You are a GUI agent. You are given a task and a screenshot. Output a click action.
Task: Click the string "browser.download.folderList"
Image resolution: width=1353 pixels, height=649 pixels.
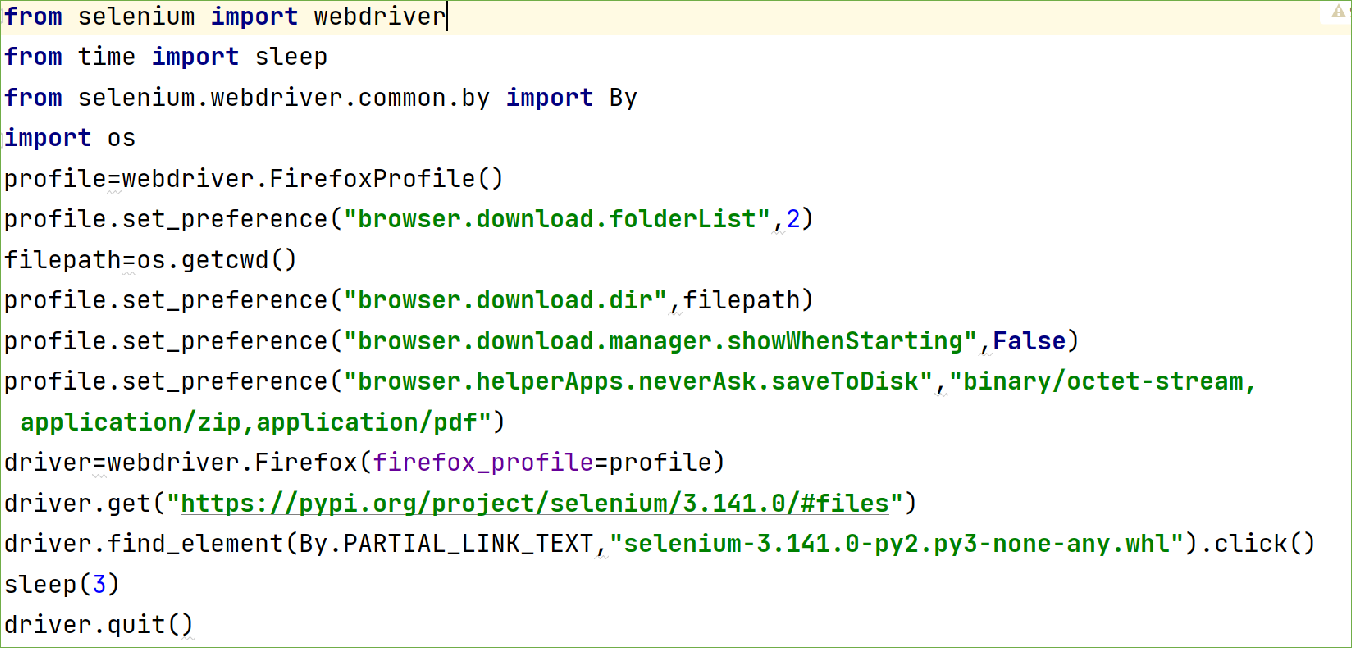tap(557, 220)
